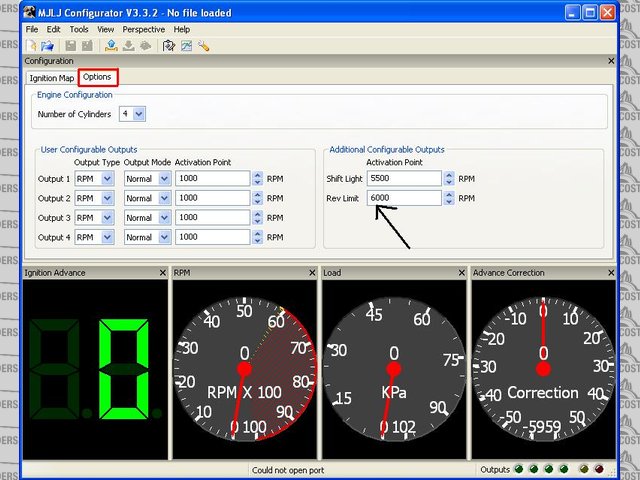The width and height of the screenshot is (640, 480).
Task: Close the Advance Correction panel
Action: pyautogui.click(x=610, y=272)
